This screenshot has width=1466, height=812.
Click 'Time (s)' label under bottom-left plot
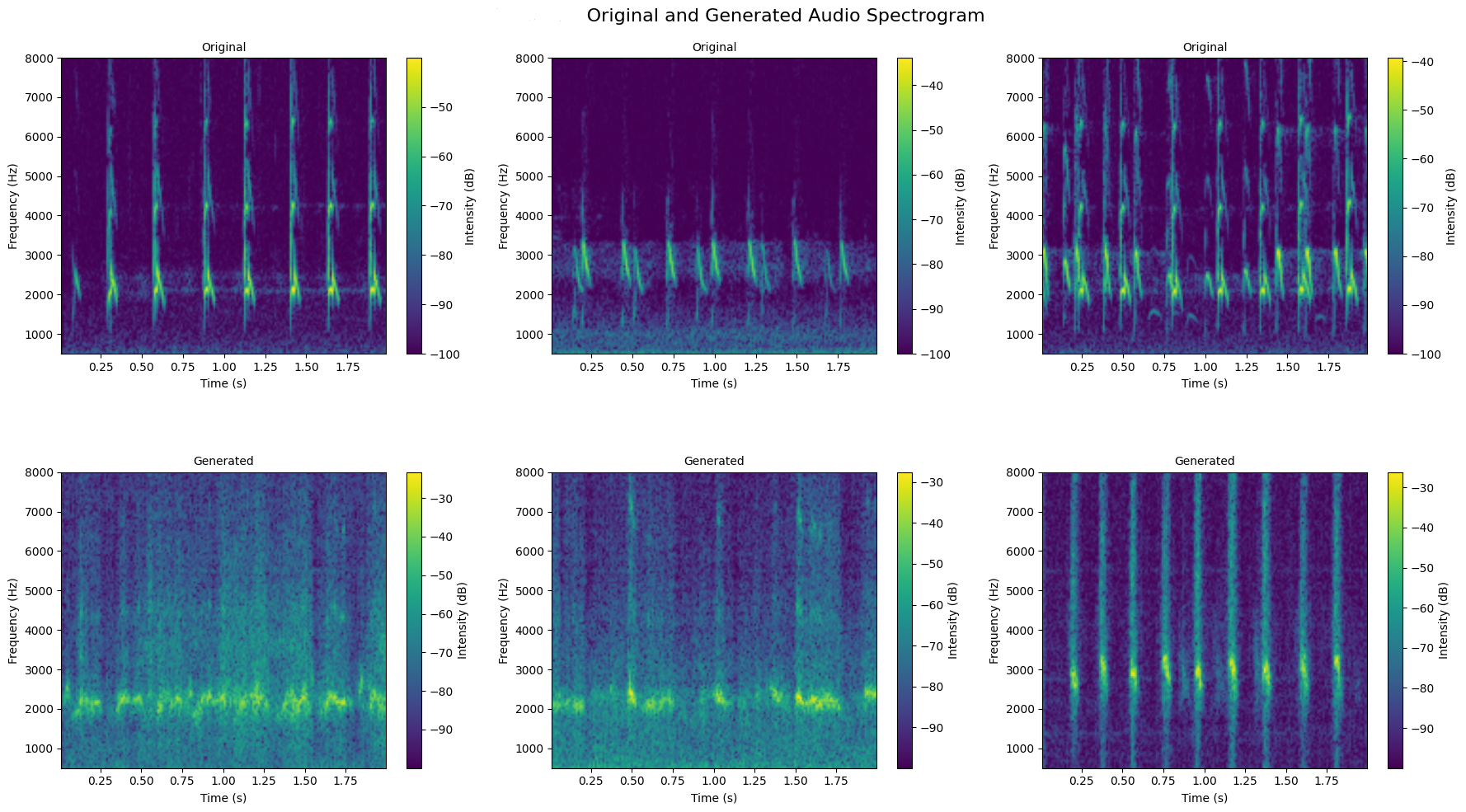tap(223, 797)
